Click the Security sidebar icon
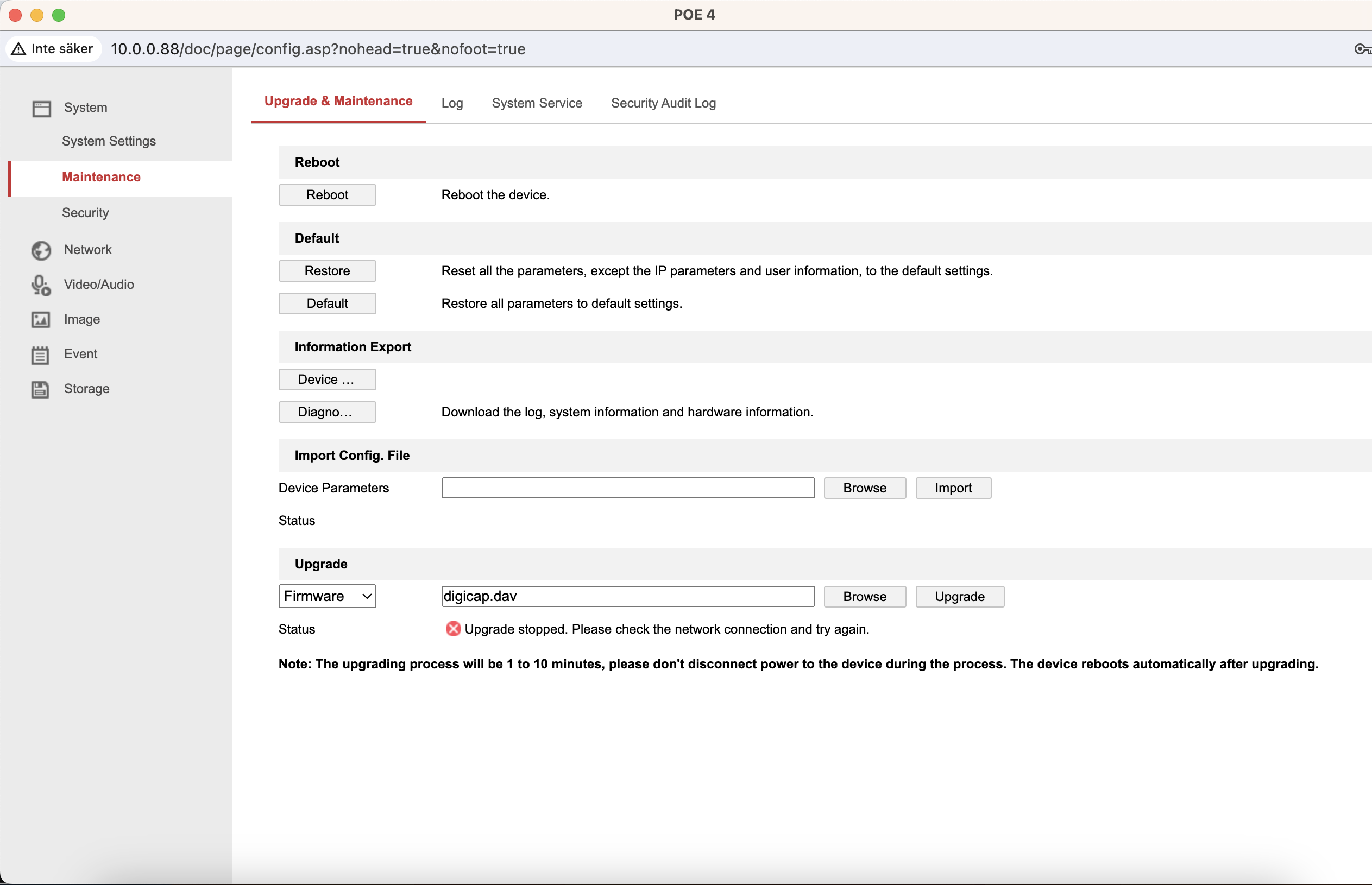Image resolution: width=1372 pixels, height=885 pixels. click(86, 212)
